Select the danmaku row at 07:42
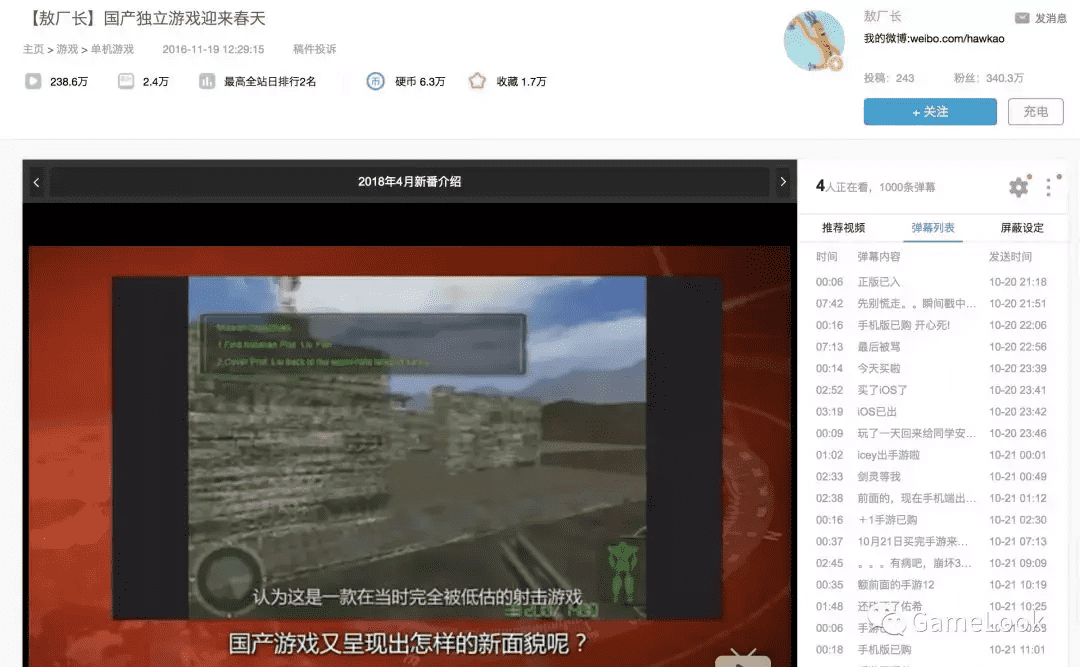This screenshot has width=1080, height=667. pyautogui.click(x=931, y=303)
